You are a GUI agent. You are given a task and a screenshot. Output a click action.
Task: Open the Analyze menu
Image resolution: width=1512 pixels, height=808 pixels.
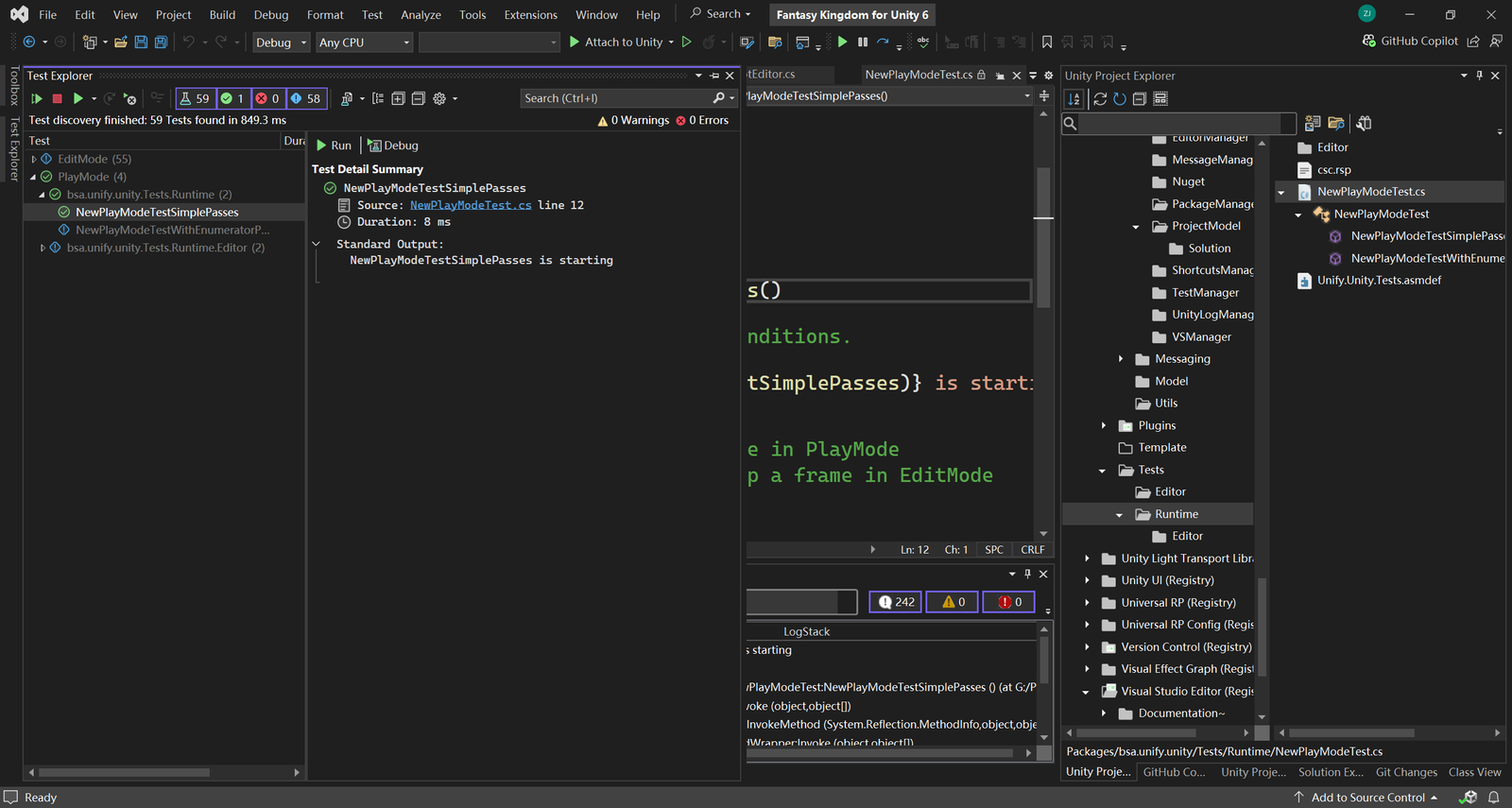tap(421, 15)
